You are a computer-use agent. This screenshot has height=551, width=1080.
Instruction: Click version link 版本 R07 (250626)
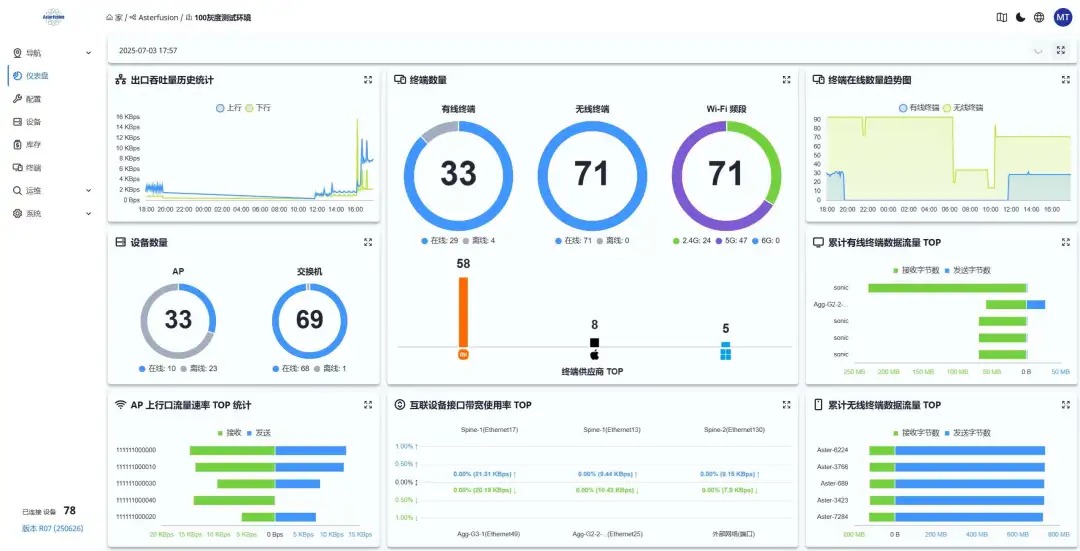(x=52, y=528)
